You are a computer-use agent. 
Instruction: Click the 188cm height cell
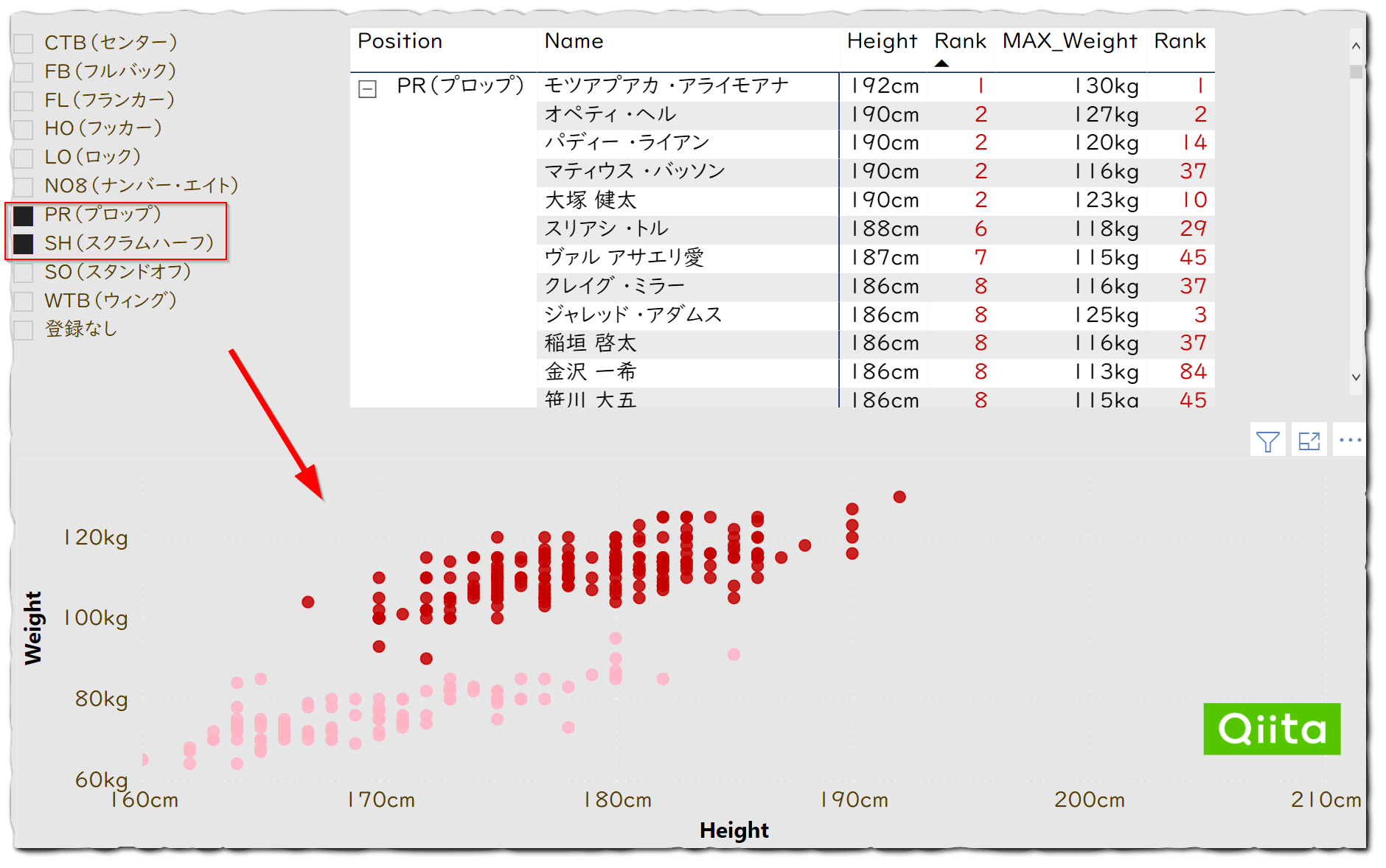tap(885, 229)
